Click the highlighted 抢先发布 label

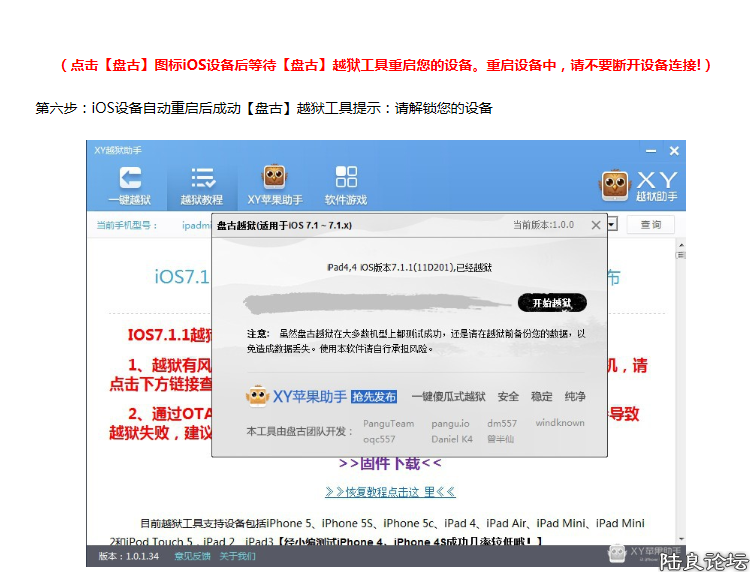point(374,397)
